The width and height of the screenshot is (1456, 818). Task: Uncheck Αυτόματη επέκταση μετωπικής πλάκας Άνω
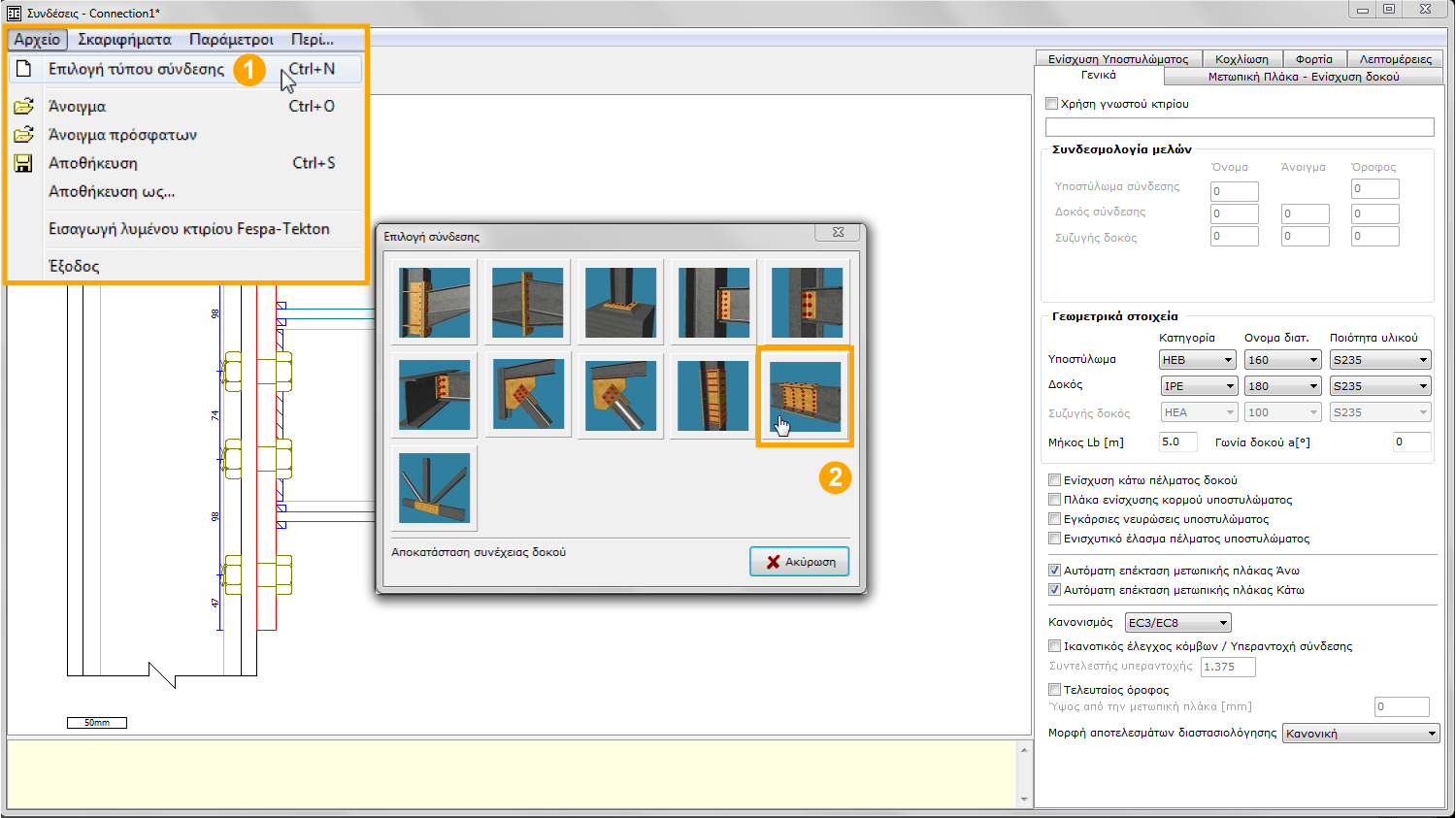click(1054, 571)
